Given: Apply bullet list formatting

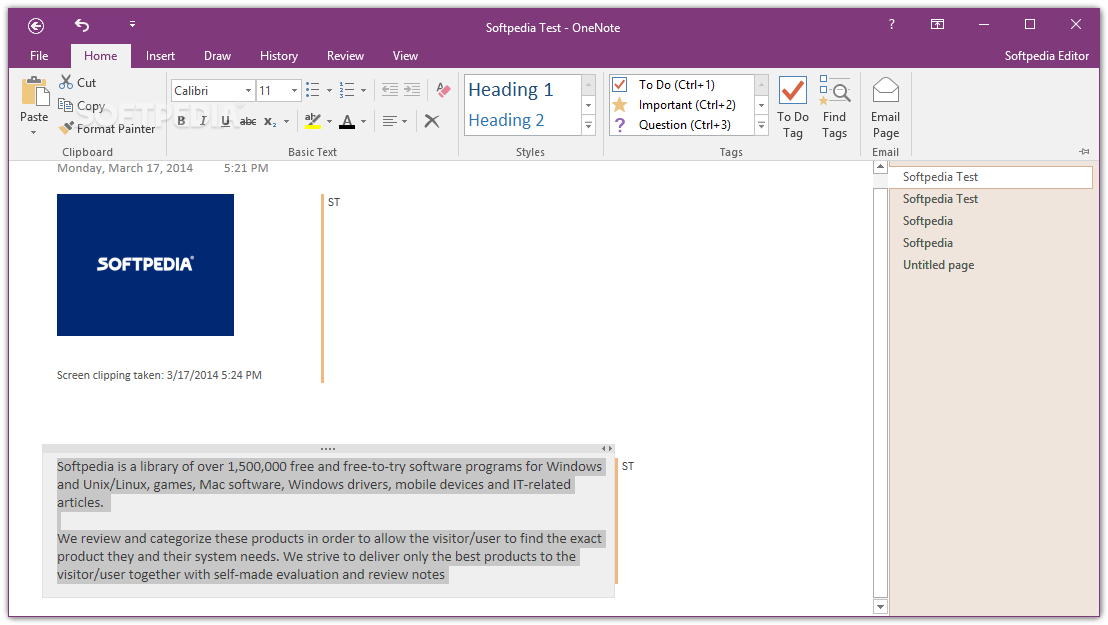Looking at the screenshot, I should [x=312, y=90].
